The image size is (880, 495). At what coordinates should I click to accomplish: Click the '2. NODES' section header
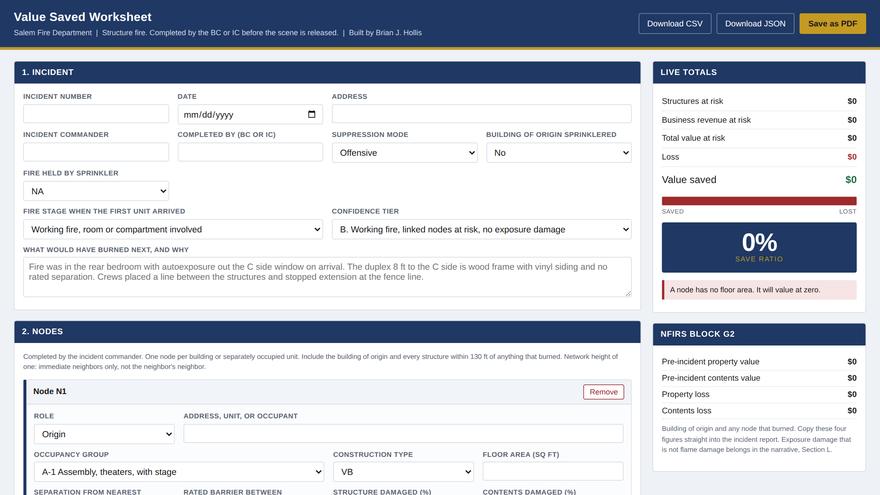coord(327,332)
